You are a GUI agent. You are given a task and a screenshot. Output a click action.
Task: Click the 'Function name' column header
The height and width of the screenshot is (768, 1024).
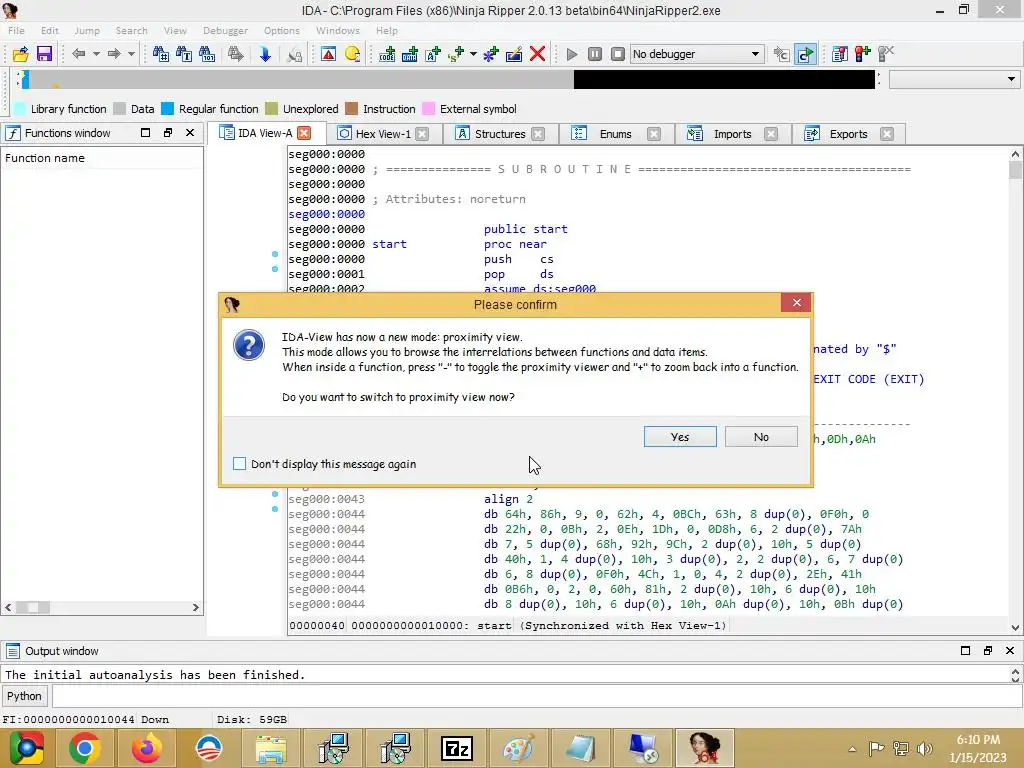click(102, 158)
